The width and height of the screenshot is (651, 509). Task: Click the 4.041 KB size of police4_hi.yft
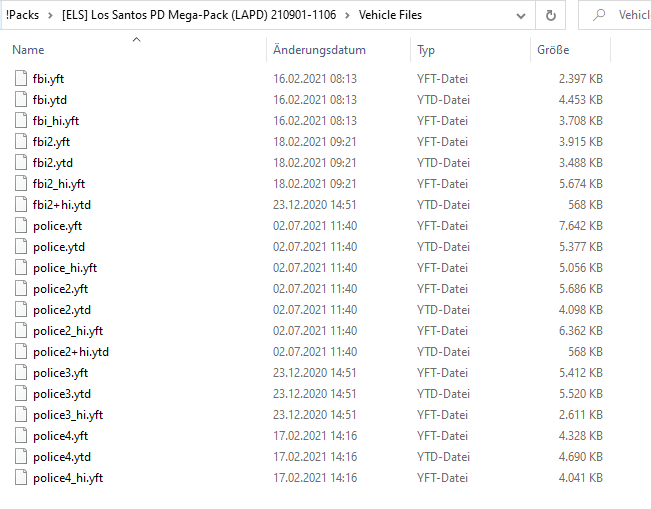[580, 478]
